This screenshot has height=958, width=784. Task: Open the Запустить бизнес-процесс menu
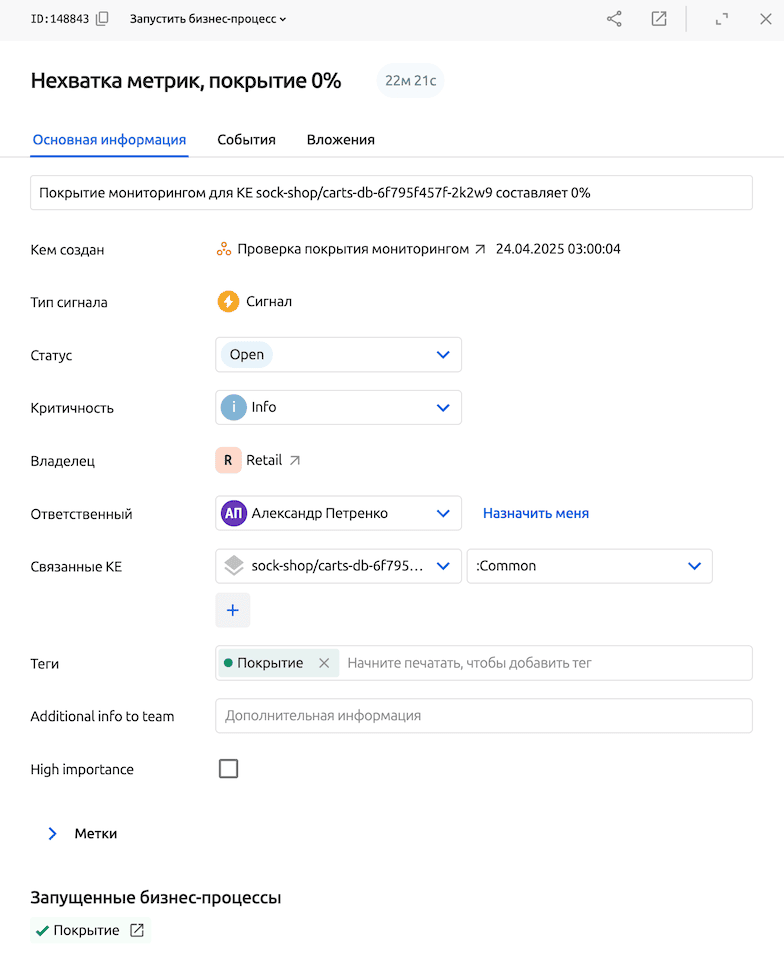pos(208,19)
